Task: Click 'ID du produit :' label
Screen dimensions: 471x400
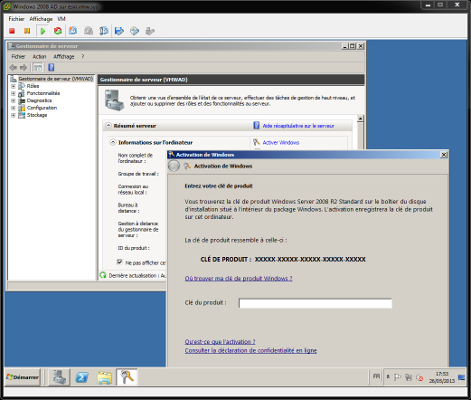Action: point(134,248)
